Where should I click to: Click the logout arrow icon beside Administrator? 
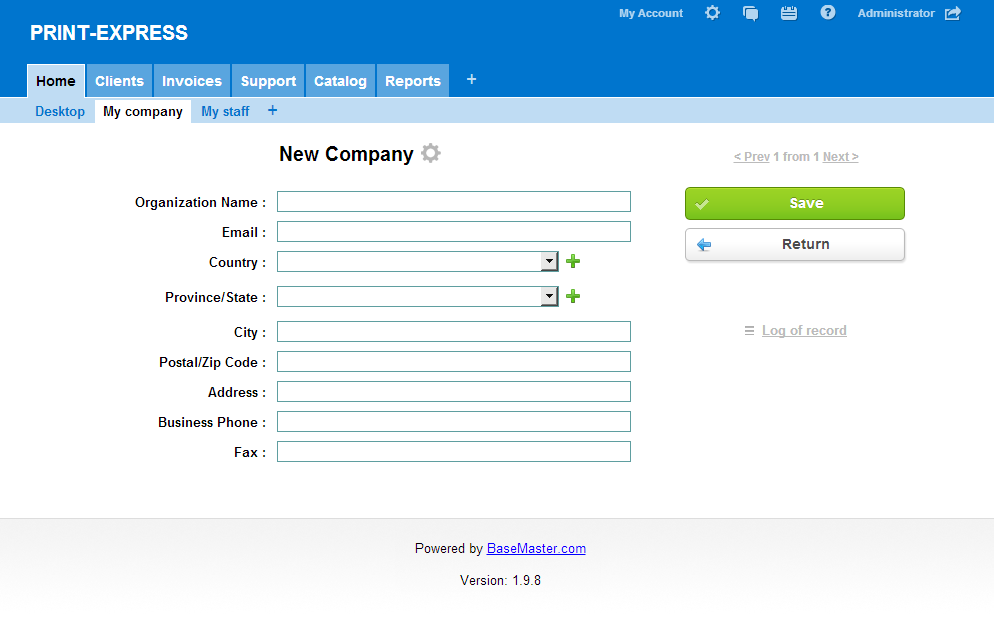(953, 13)
